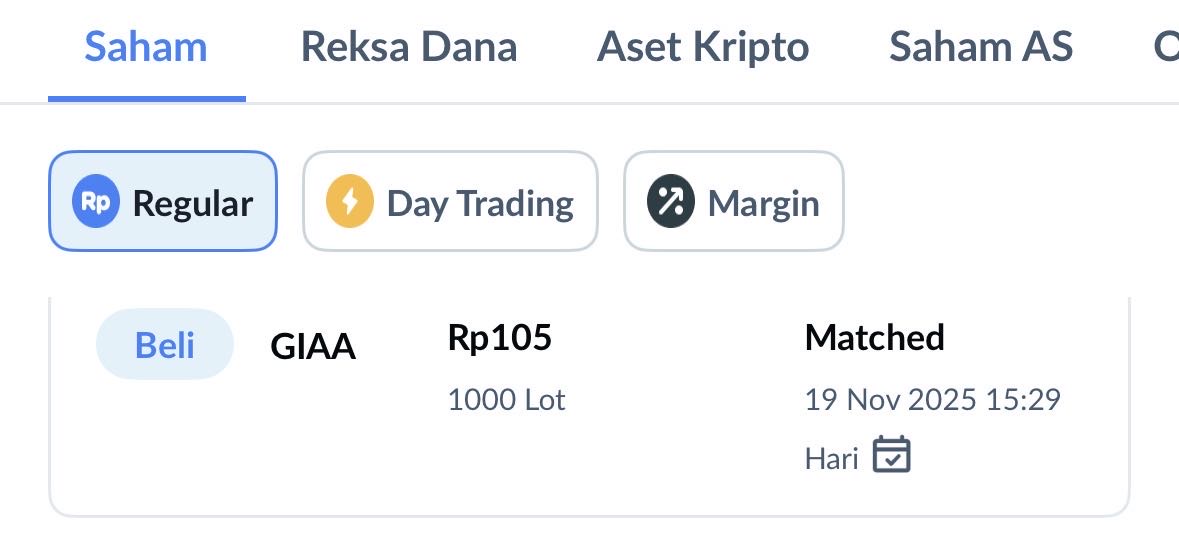Click the 19 Nov 2025 15:29 timestamp
Screen dimensions: 1179x544
click(x=932, y=400)
